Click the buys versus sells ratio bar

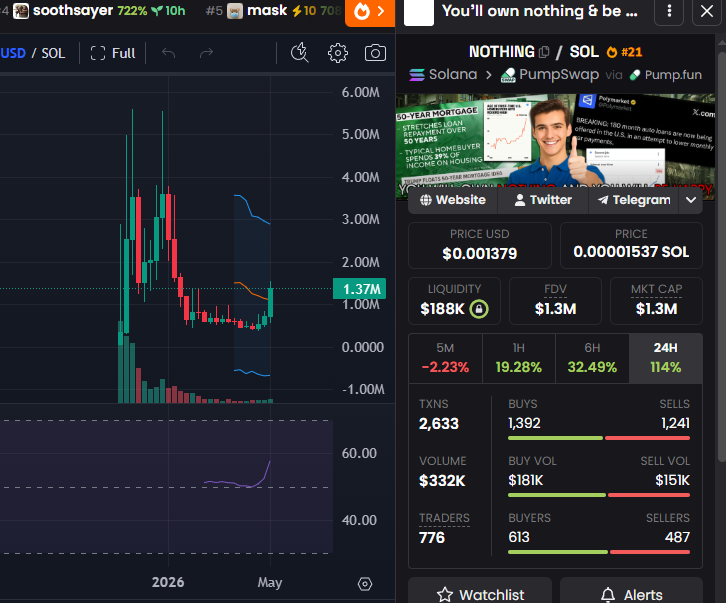click(x=599, y=438)
